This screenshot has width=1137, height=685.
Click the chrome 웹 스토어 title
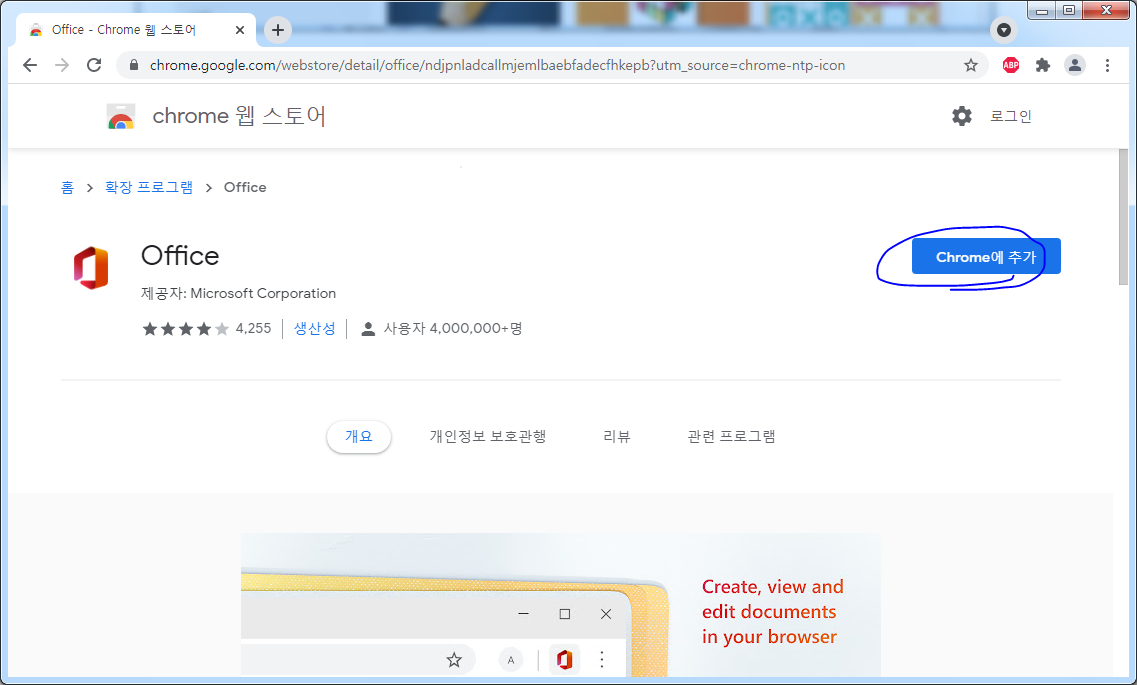point(239,116)
